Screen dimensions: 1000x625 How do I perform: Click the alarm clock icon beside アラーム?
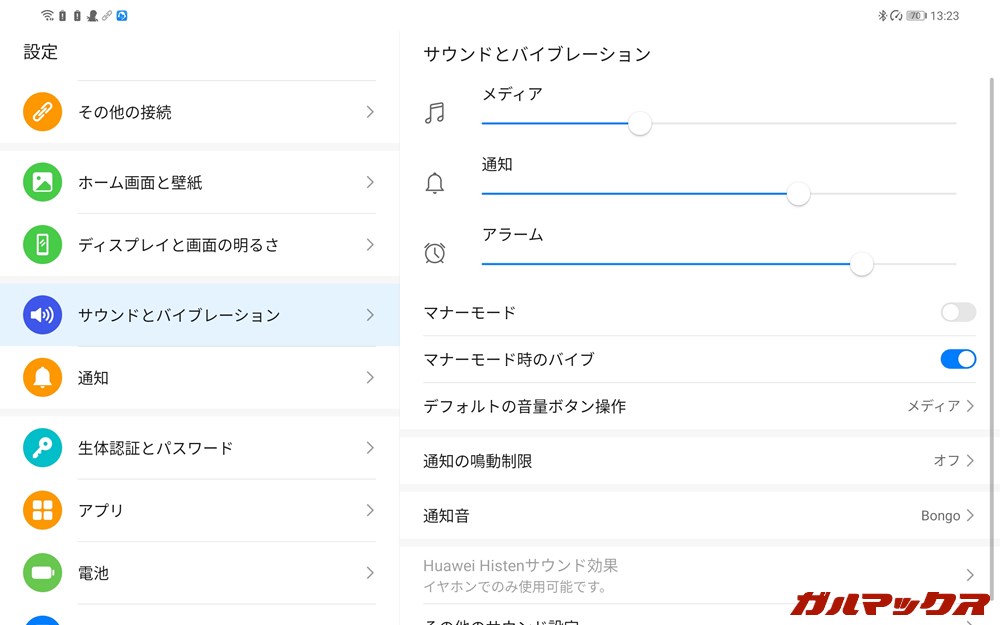tap(437, 253)
